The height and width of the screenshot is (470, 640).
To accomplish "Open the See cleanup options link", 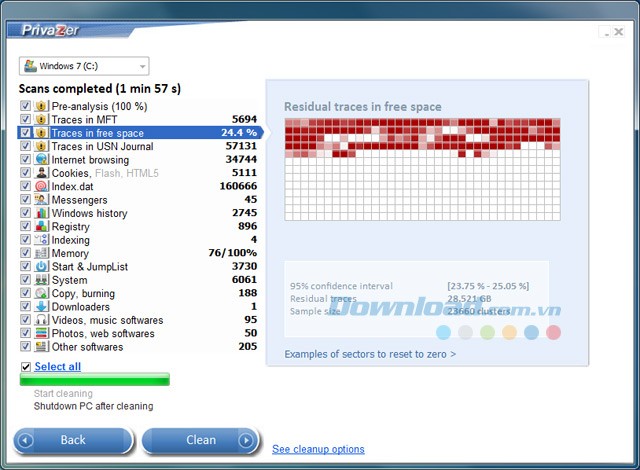I will click(318, 450).
